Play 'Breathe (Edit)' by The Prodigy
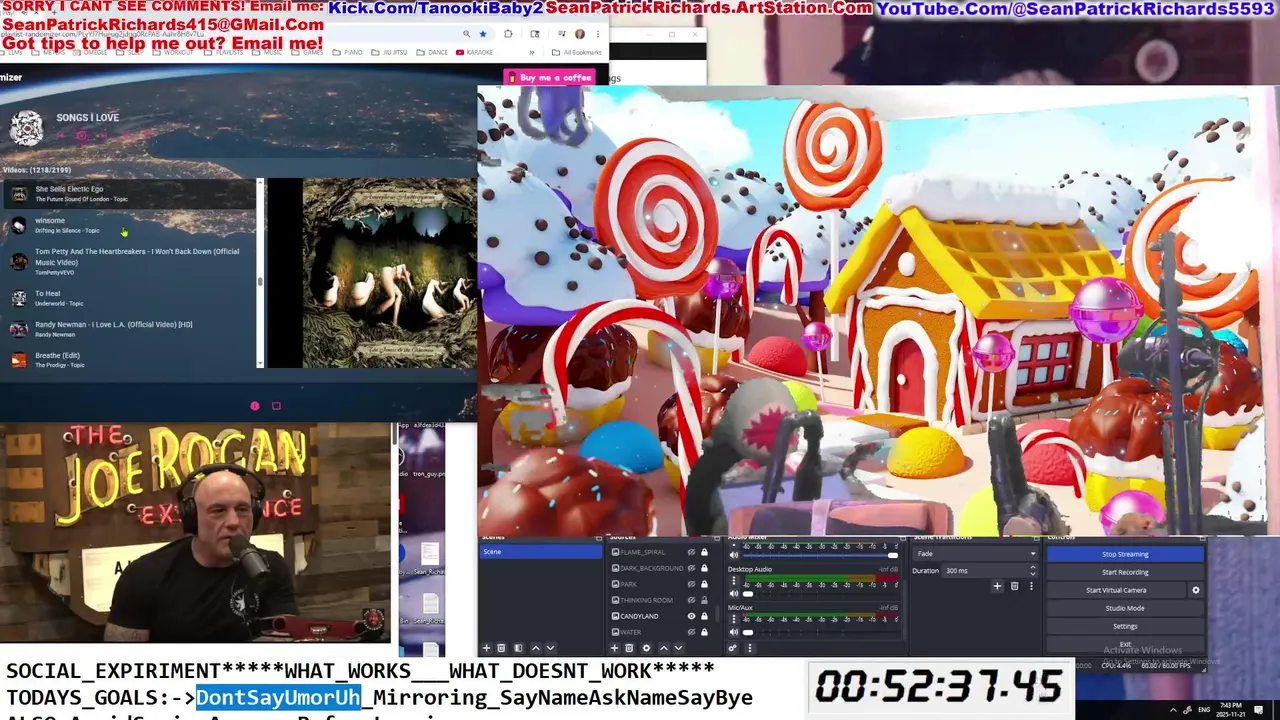Viewport: 1280px width, 720px height. coord(130,360)
